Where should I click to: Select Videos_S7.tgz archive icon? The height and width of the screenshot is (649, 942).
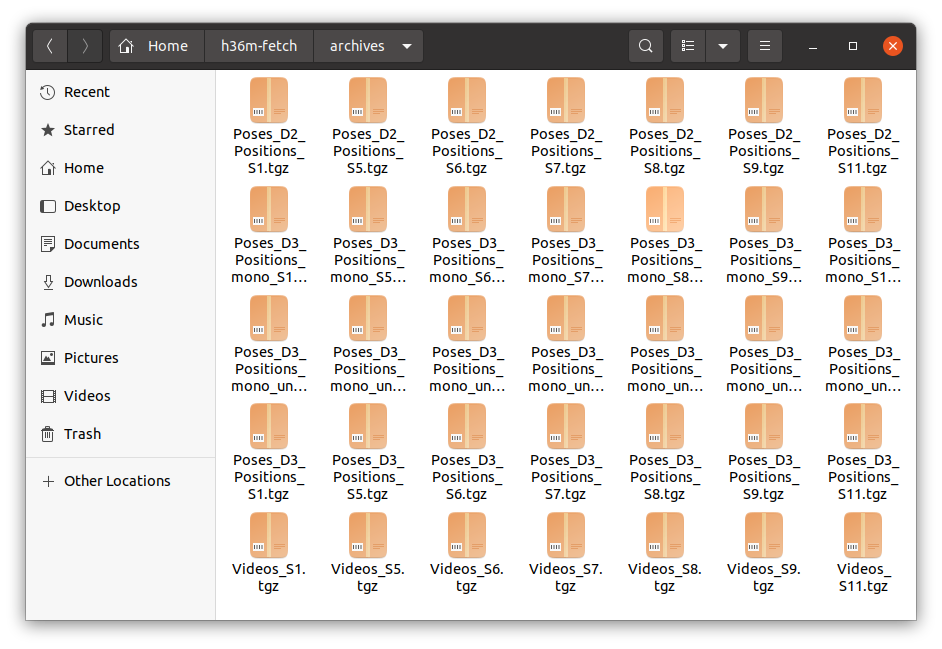565,535
